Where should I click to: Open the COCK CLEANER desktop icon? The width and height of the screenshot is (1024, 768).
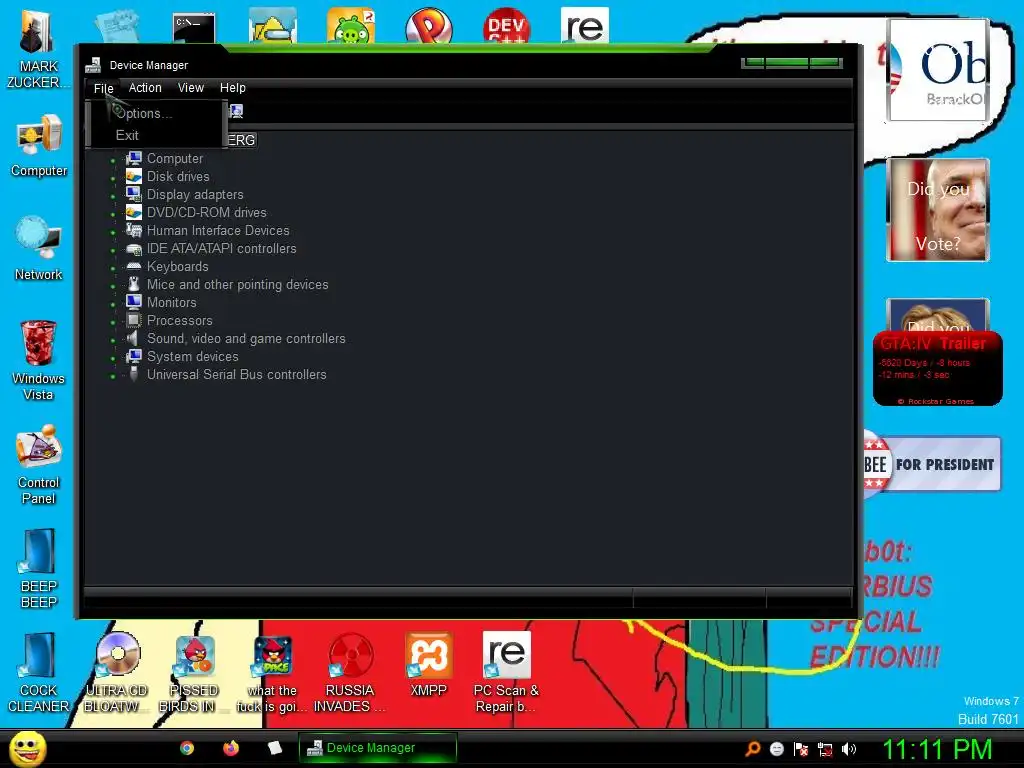(x=39, y=673)
